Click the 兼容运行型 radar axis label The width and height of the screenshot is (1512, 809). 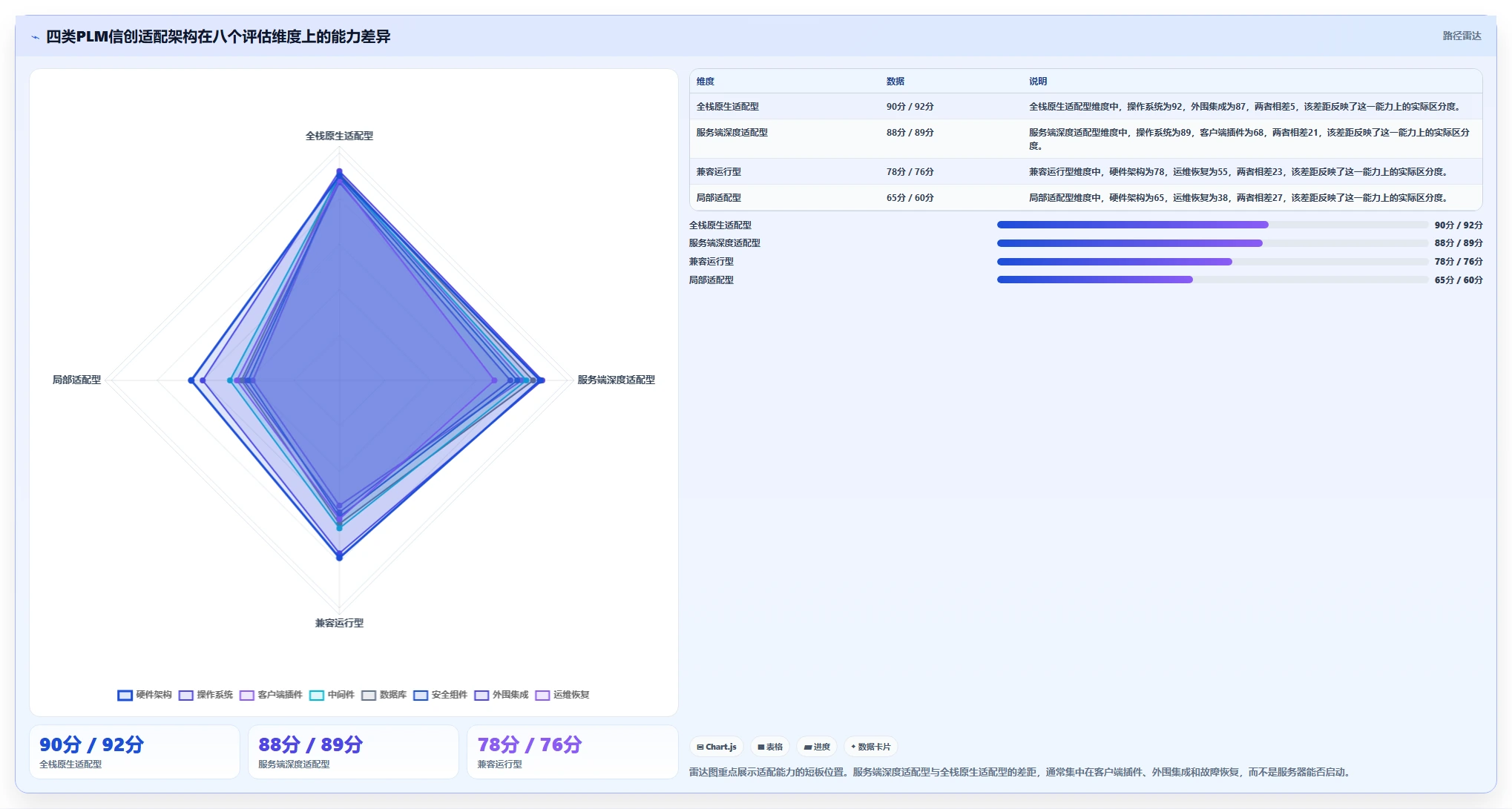coord(339,623)
